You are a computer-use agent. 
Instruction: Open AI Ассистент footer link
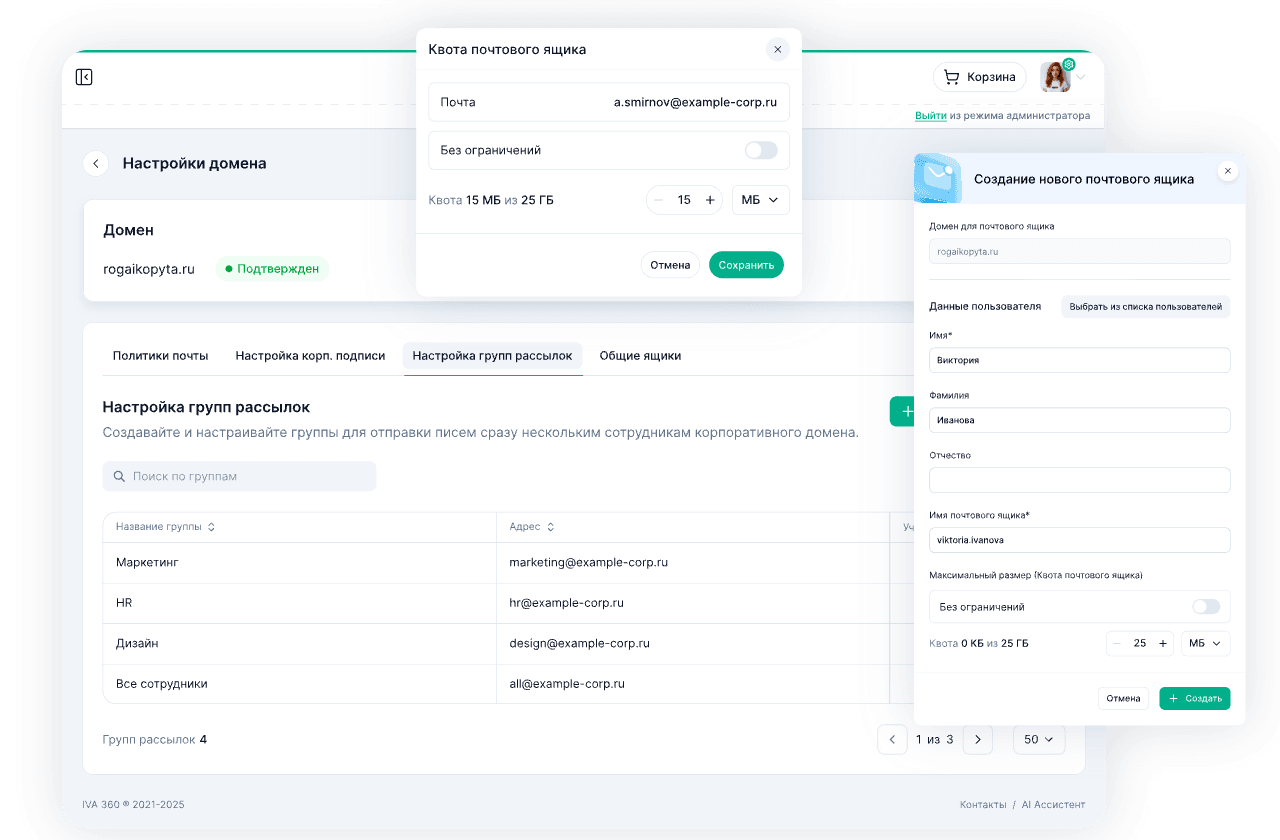coord(1053,805)
